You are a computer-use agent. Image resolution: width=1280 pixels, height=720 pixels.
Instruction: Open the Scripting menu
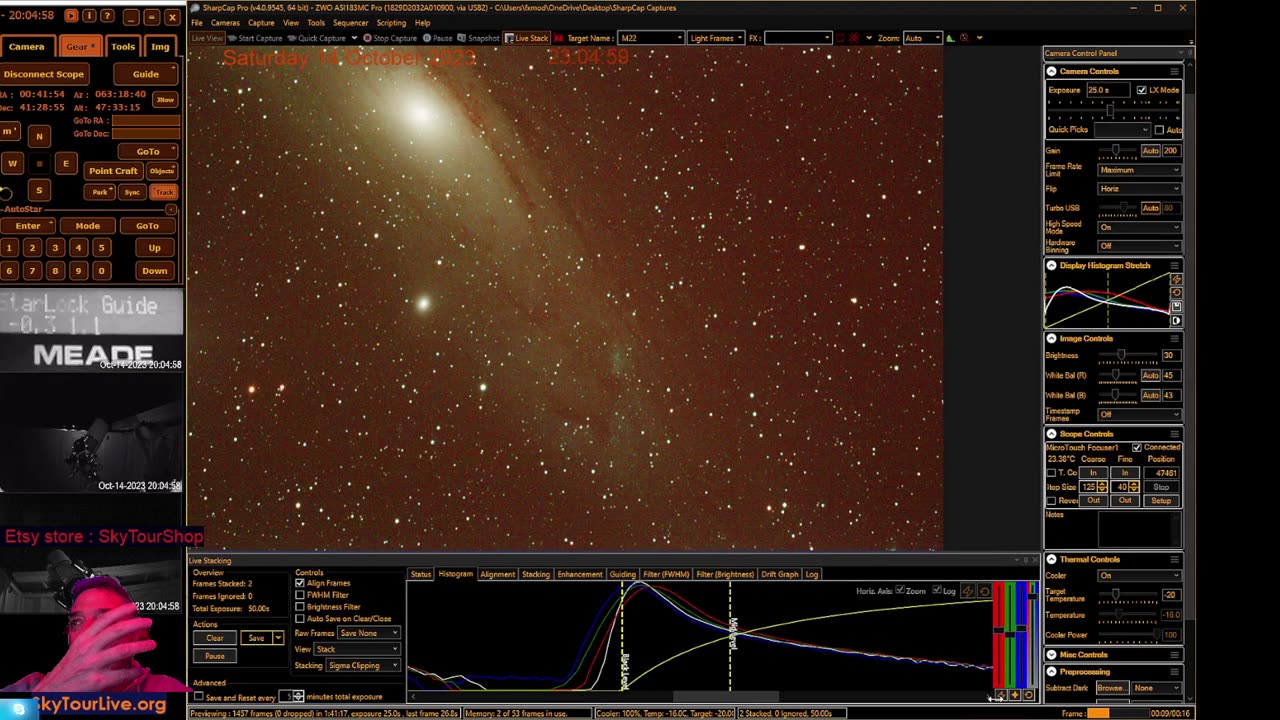(391, 23)
